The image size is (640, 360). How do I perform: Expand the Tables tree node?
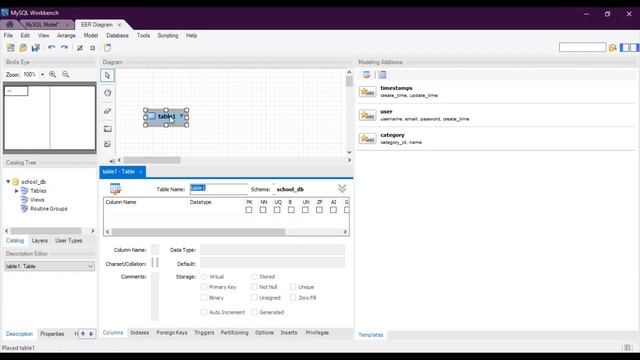point(17,191)
